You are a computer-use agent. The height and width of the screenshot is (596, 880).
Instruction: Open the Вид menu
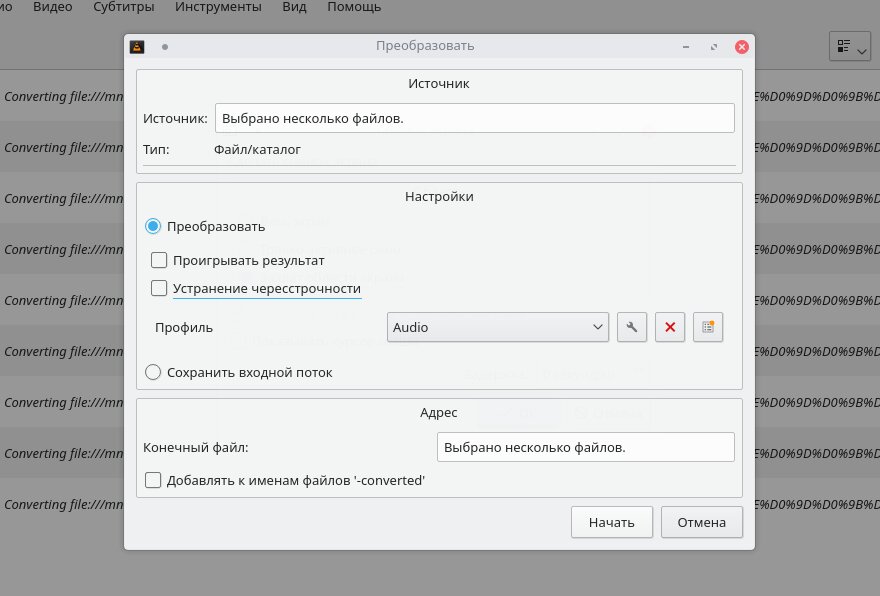click(x=295, y=7)
